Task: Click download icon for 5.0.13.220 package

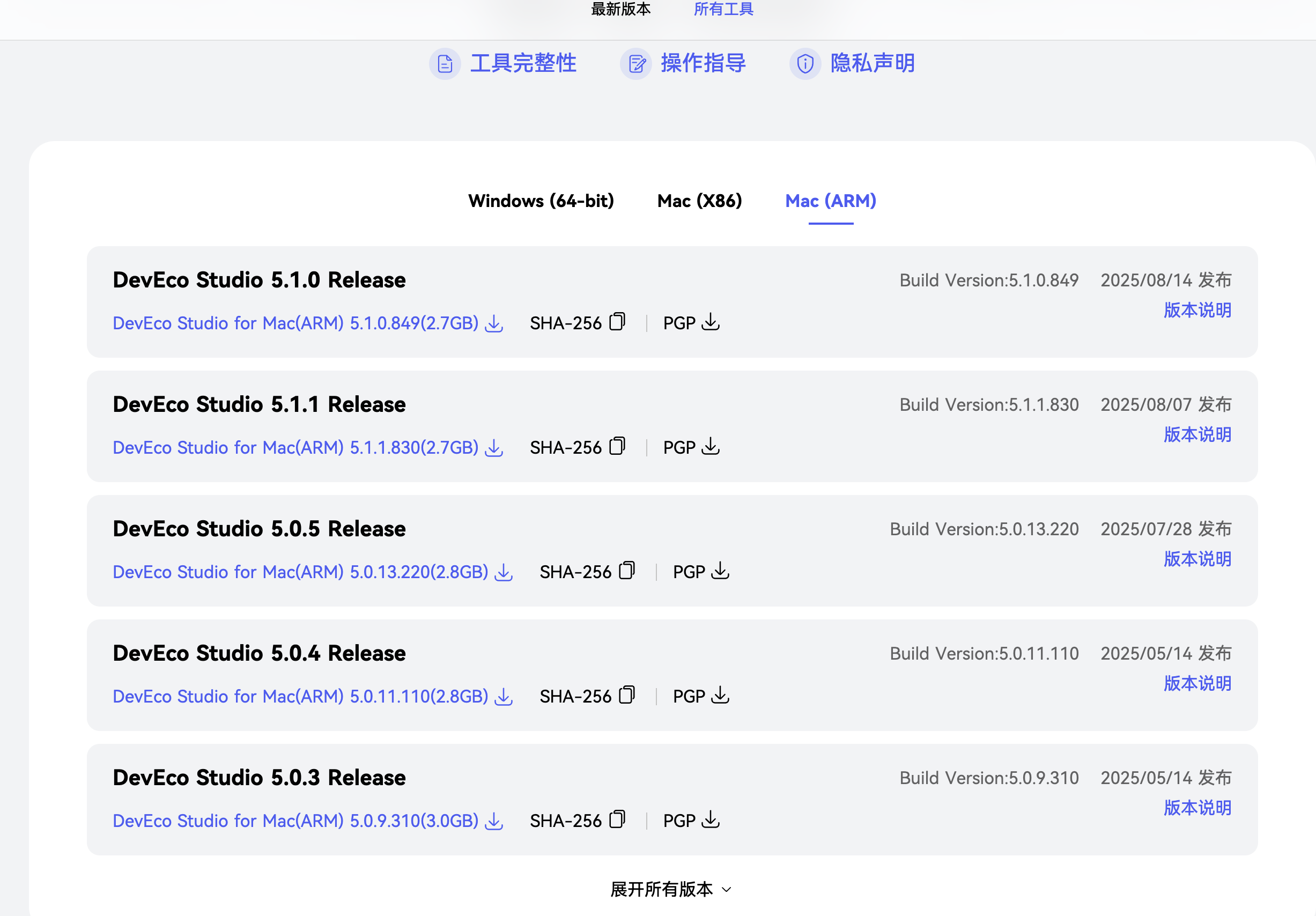Action: [504, 572]
